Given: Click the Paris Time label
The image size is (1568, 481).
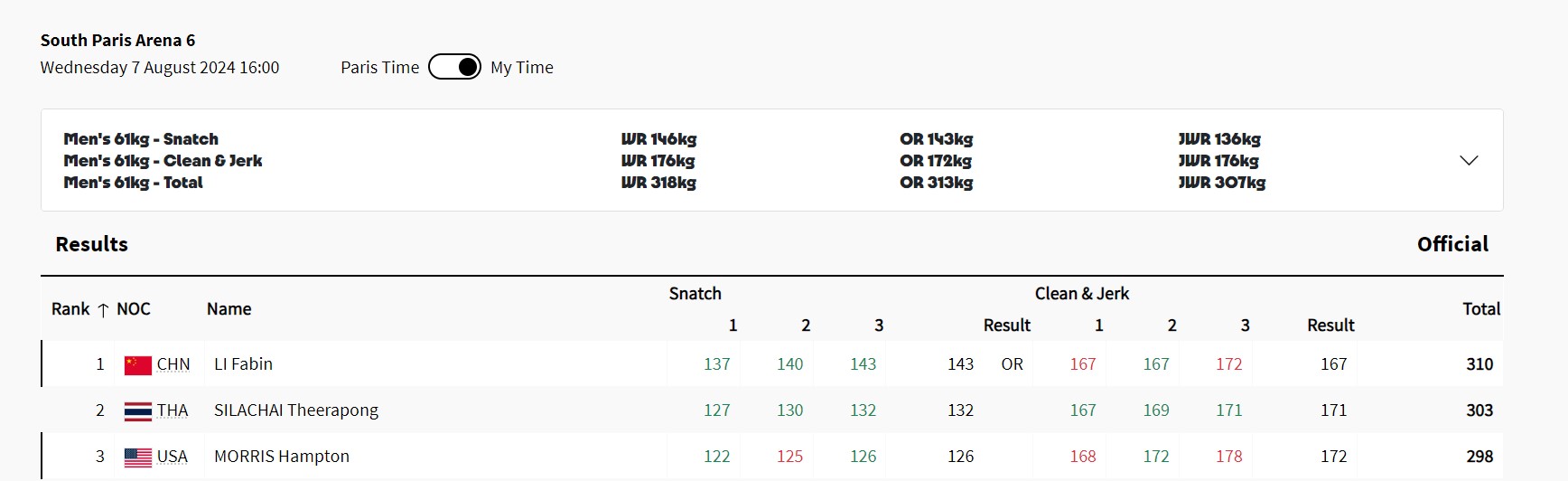Looking at the screenshot, I should point(380,67).
